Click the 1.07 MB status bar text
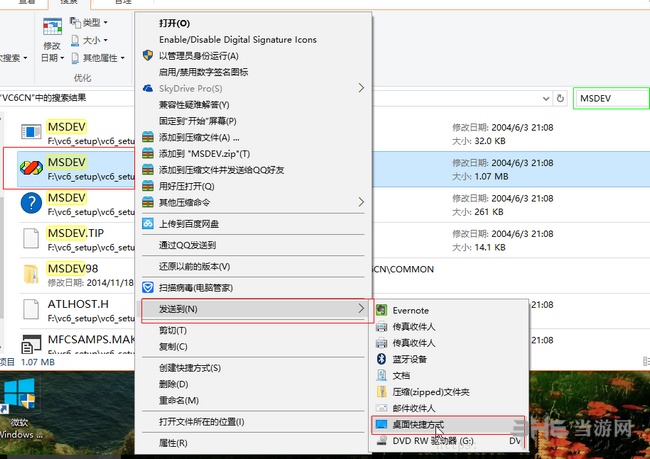This screenshot has height=459, width=650. [x=38, y=362]
